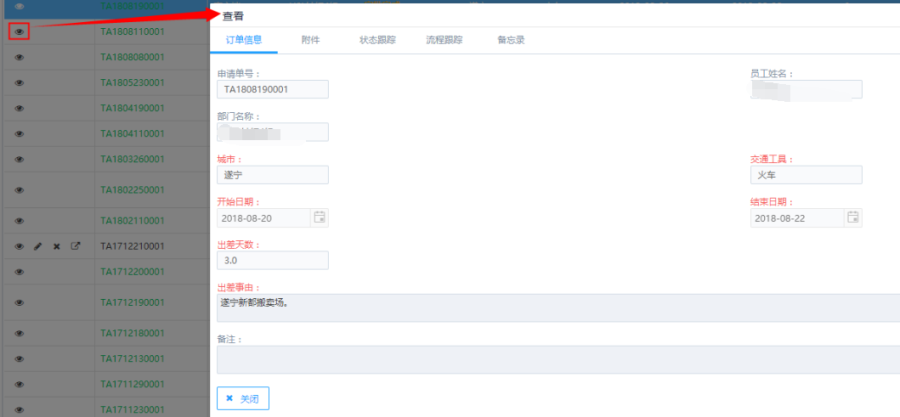The height and width of the screenshot is (417, 900).
Task: Click the 出差事由 text area
Action: [x=557, y=308]
